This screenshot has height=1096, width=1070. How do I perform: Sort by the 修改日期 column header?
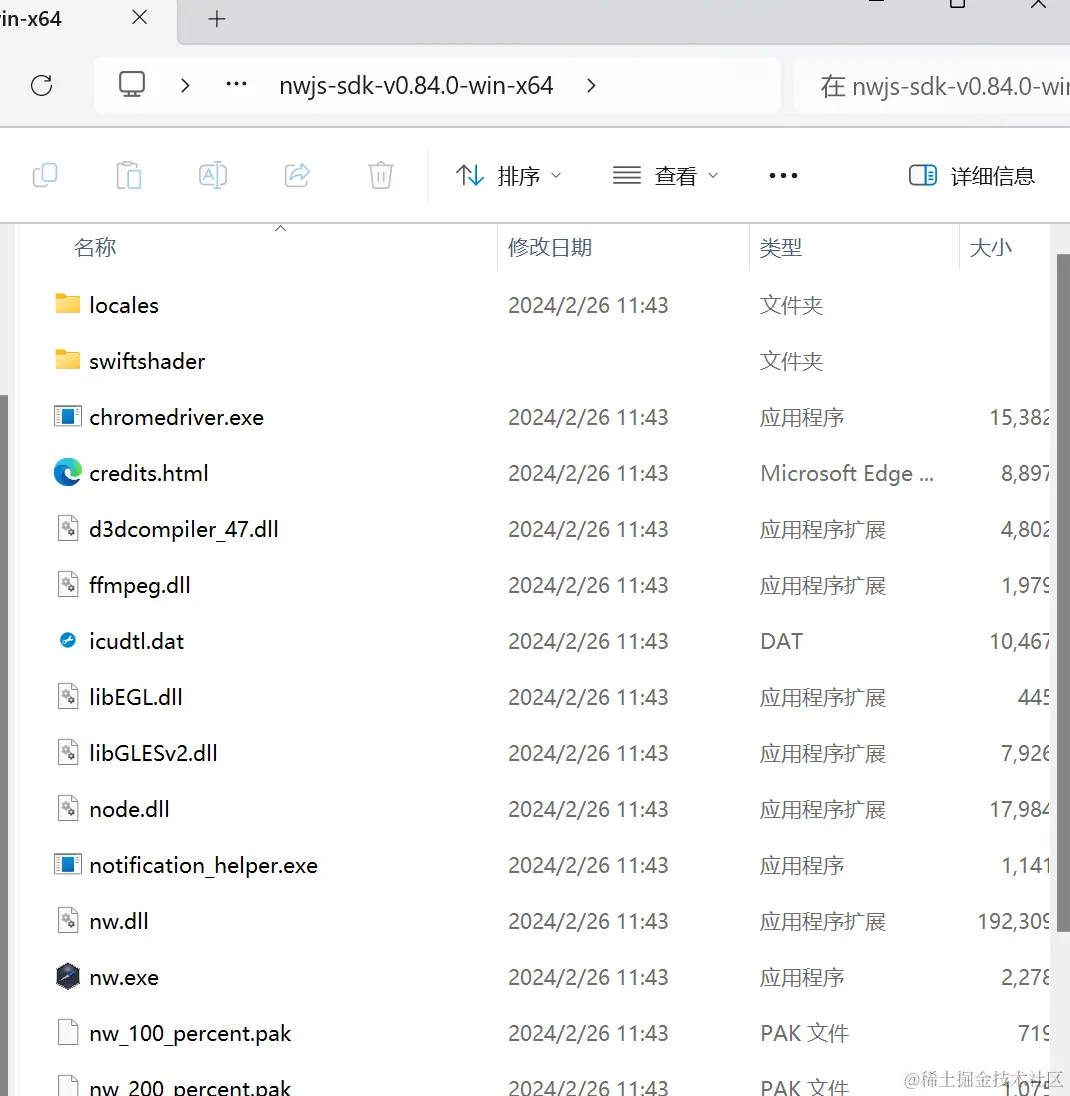click(x=550, y=247)
